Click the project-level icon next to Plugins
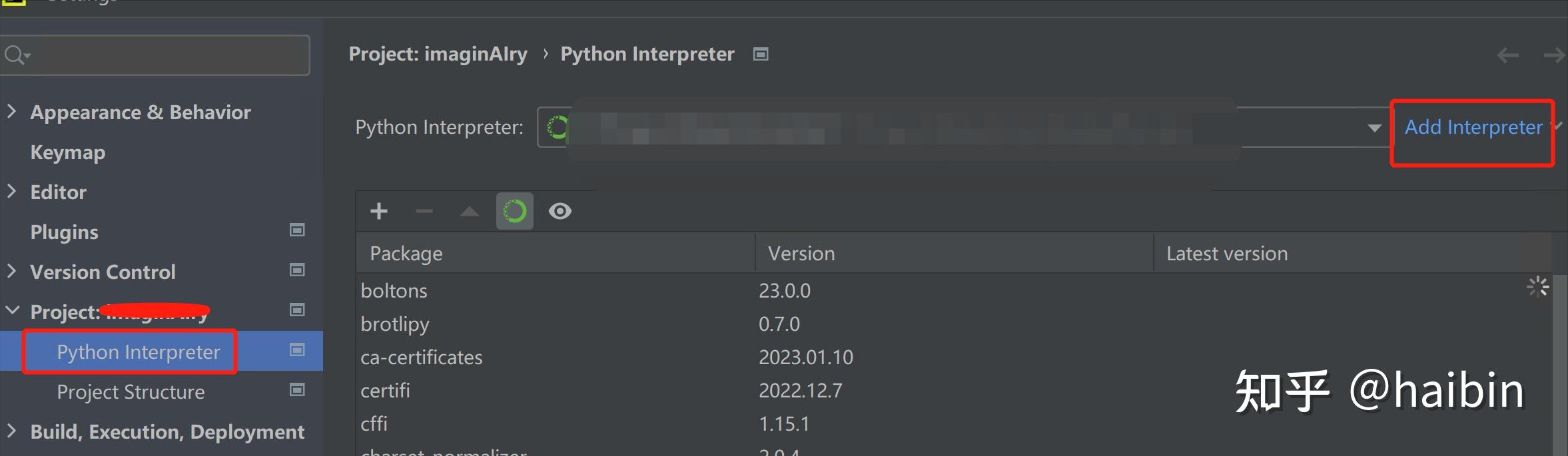 297,230
